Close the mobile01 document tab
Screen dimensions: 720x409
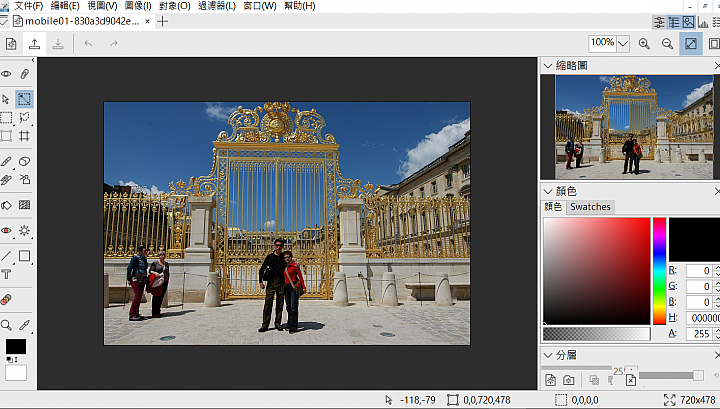[x=147, y=22]
